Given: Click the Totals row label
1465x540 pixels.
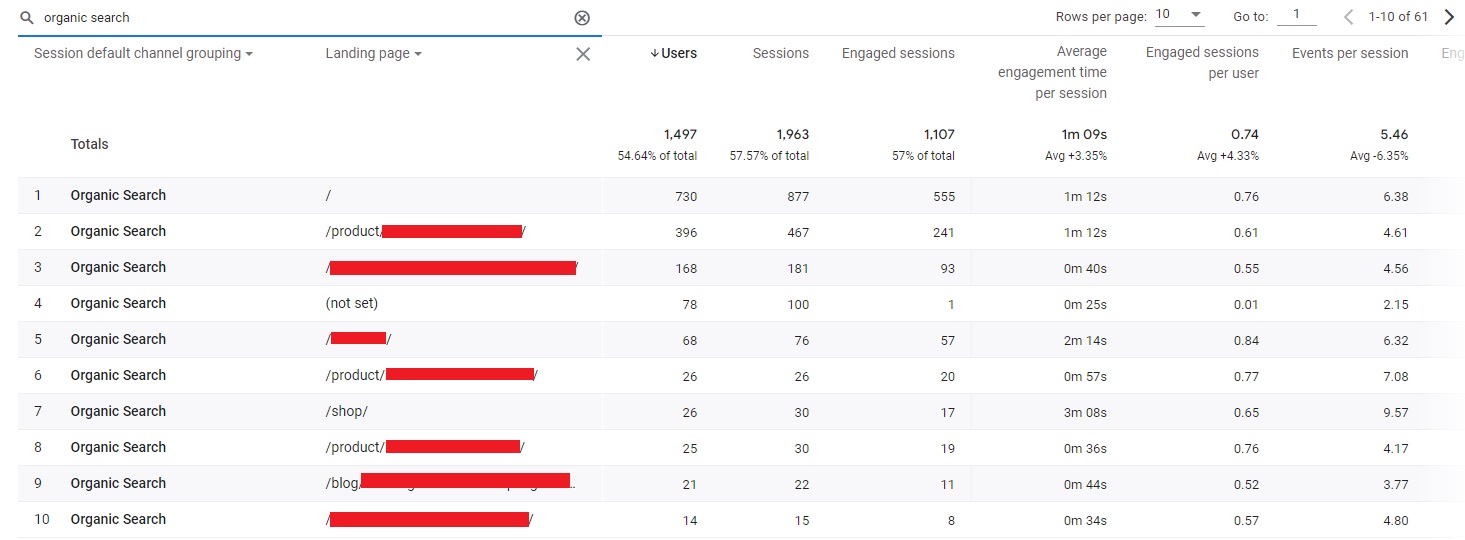Looking at the screenshot, I should pyautogui.click(x=89, y=144).
